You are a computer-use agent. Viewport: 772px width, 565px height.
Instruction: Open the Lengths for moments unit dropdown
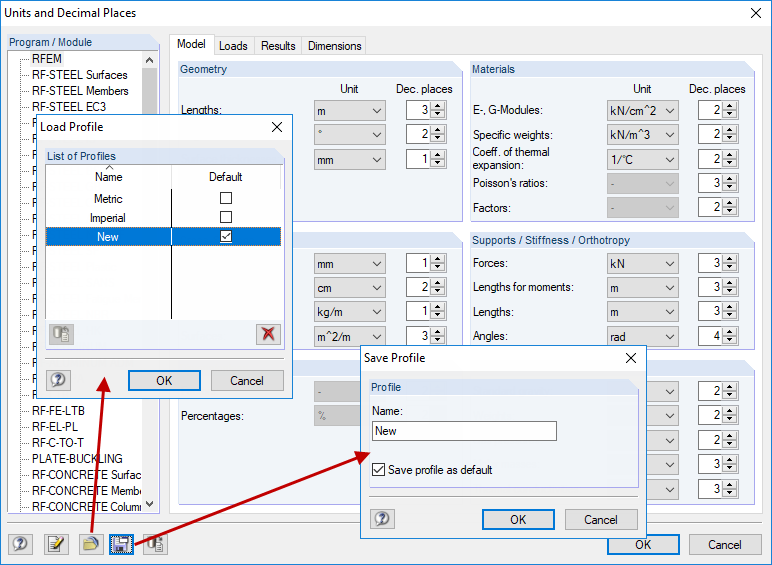pyautogui.click(x=643, y=287)
